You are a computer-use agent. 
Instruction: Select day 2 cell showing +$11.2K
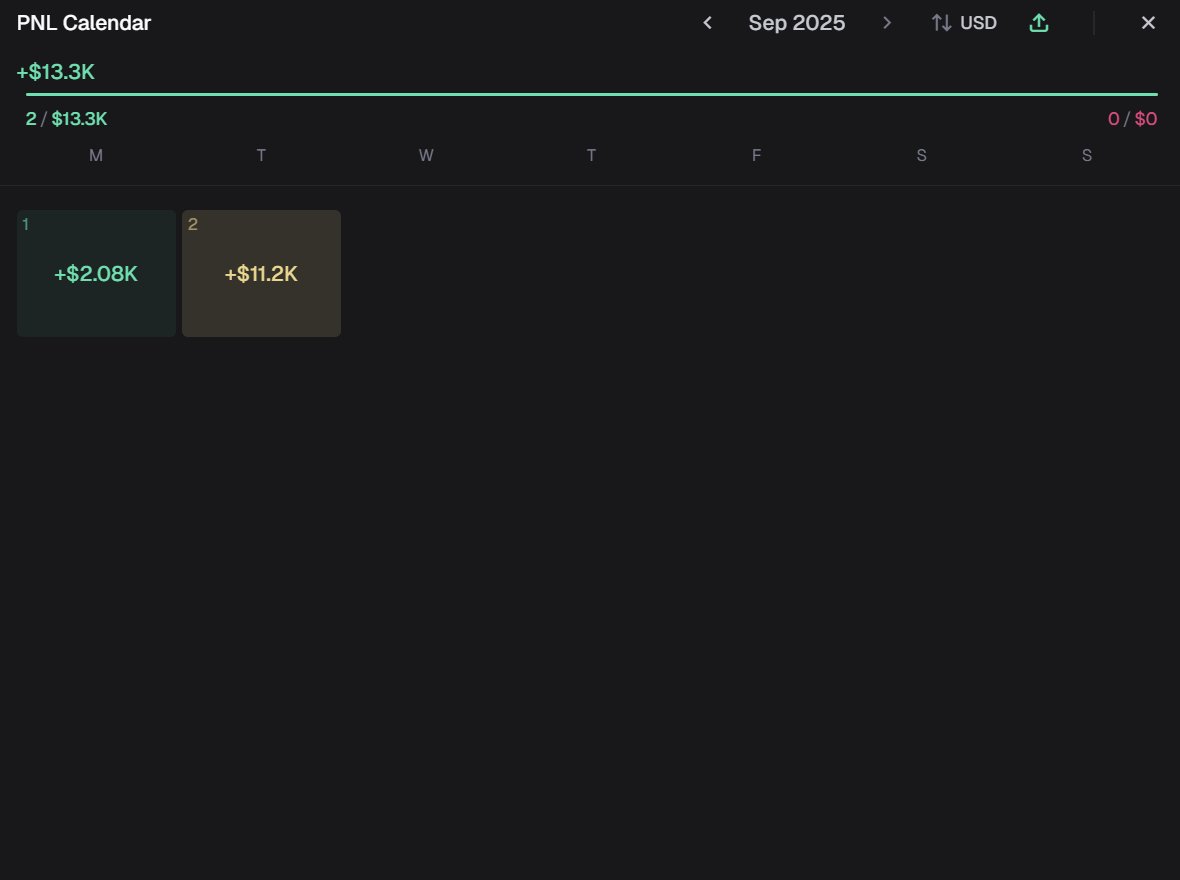click(x=261, y=273)
